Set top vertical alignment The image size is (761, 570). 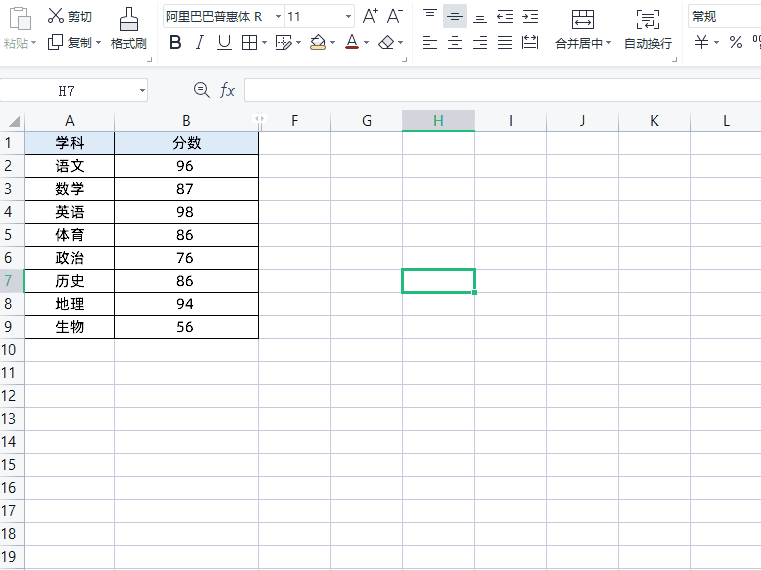pyautogui.click(x=430, y=16)
